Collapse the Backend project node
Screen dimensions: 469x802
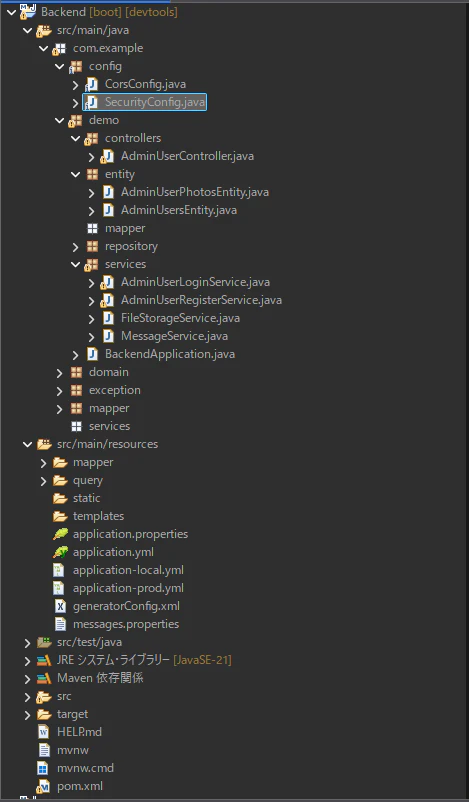pyautogui.click(x=11, y=12)
